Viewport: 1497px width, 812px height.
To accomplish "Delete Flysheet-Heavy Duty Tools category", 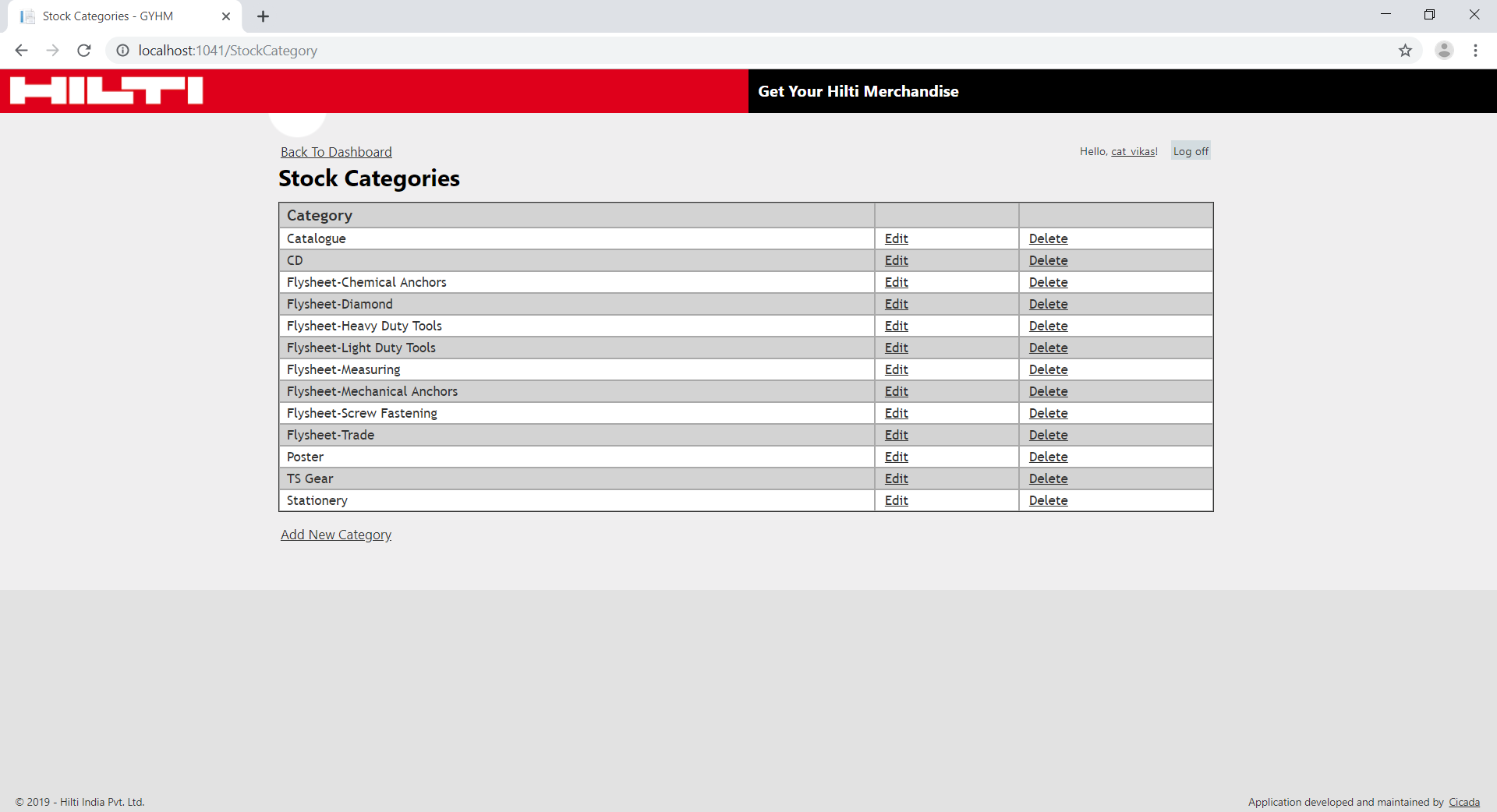I will [1048, 326].
